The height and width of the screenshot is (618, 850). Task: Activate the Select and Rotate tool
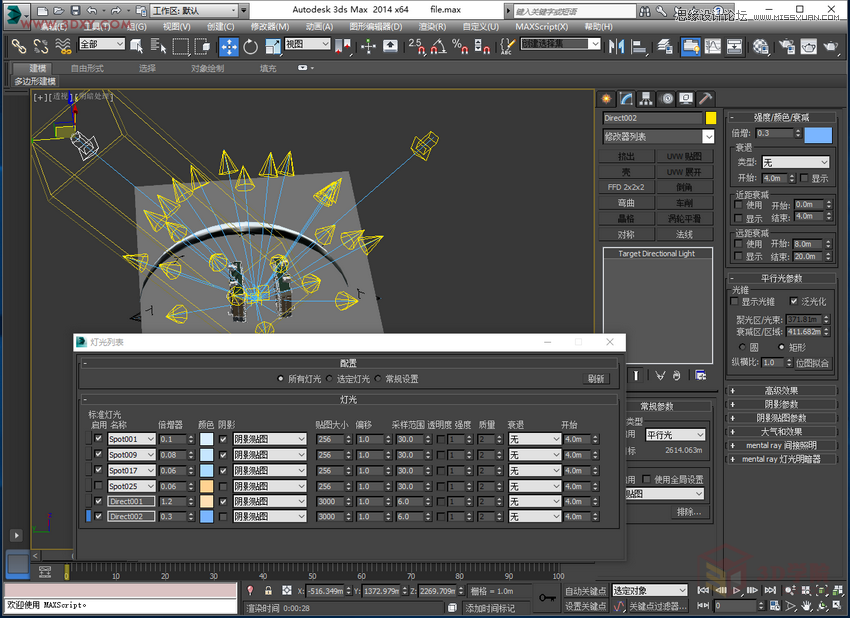click(252, 46)
